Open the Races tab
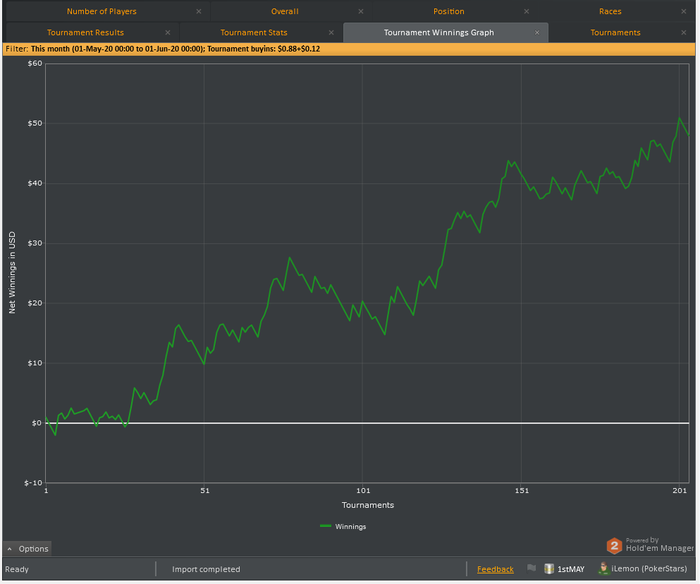This screenshot has width=700, height=584. (610, 12)
